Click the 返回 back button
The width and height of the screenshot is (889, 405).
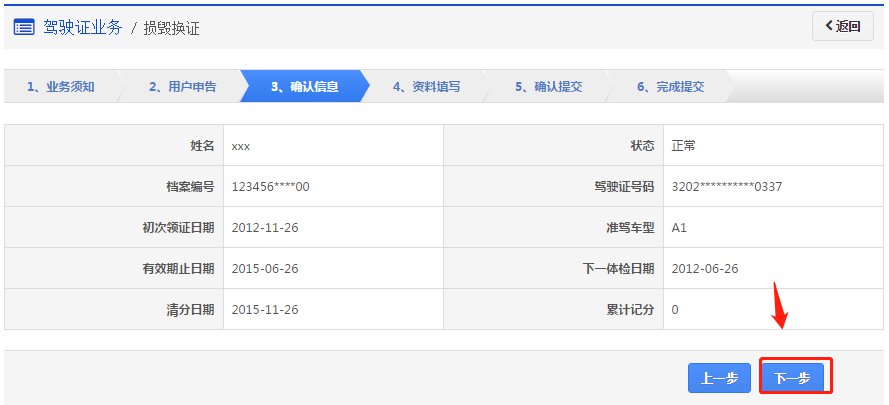[842, 27]
